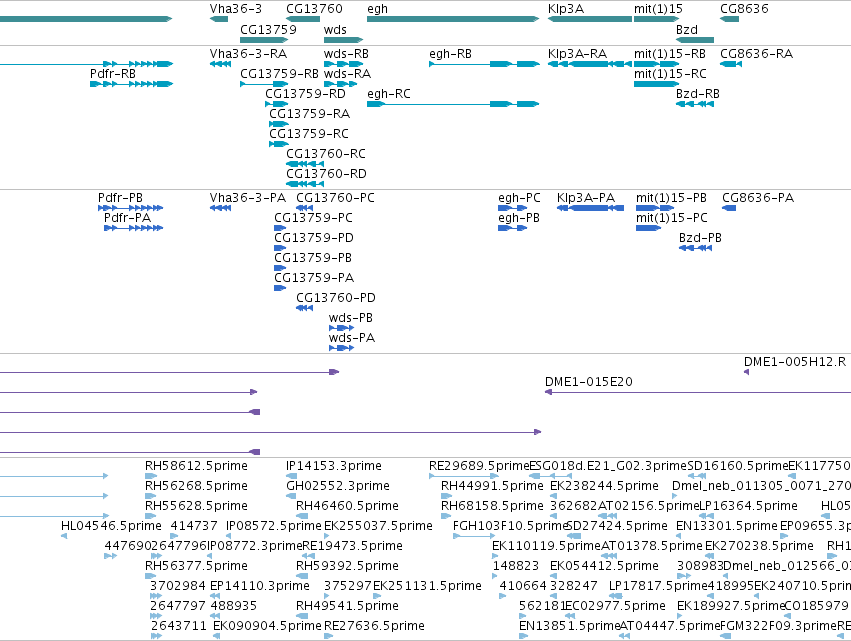Click the CG13759-RB transcript label
The height and width of the screenshot is (641, 851).
tap(280, 74)
